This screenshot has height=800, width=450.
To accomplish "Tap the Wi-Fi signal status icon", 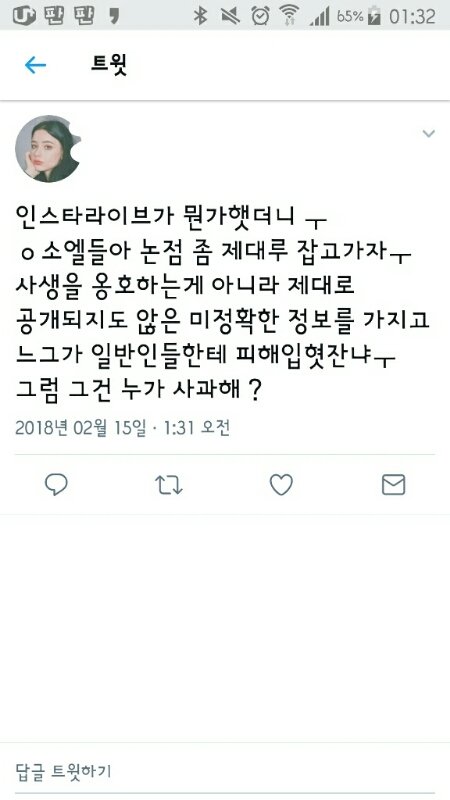I will tap(290, 16).
